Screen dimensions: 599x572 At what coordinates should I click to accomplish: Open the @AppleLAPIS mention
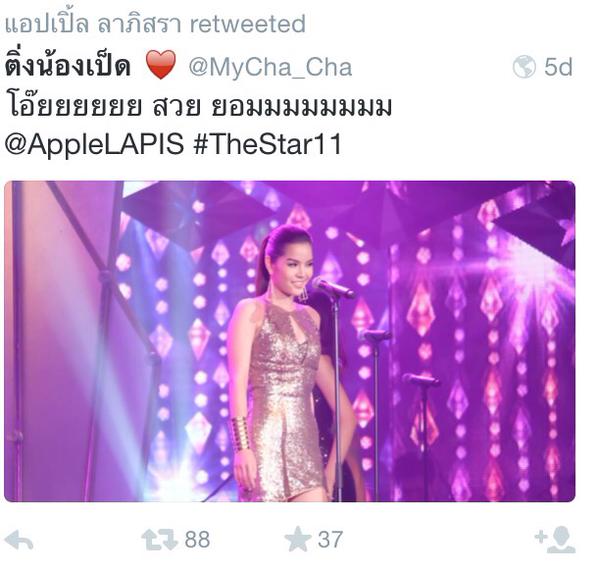94,144
